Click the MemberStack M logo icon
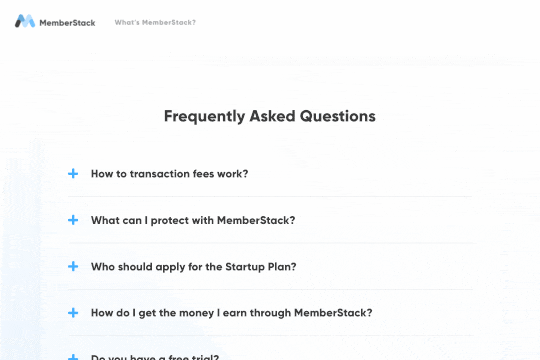 tap(25, 21)
